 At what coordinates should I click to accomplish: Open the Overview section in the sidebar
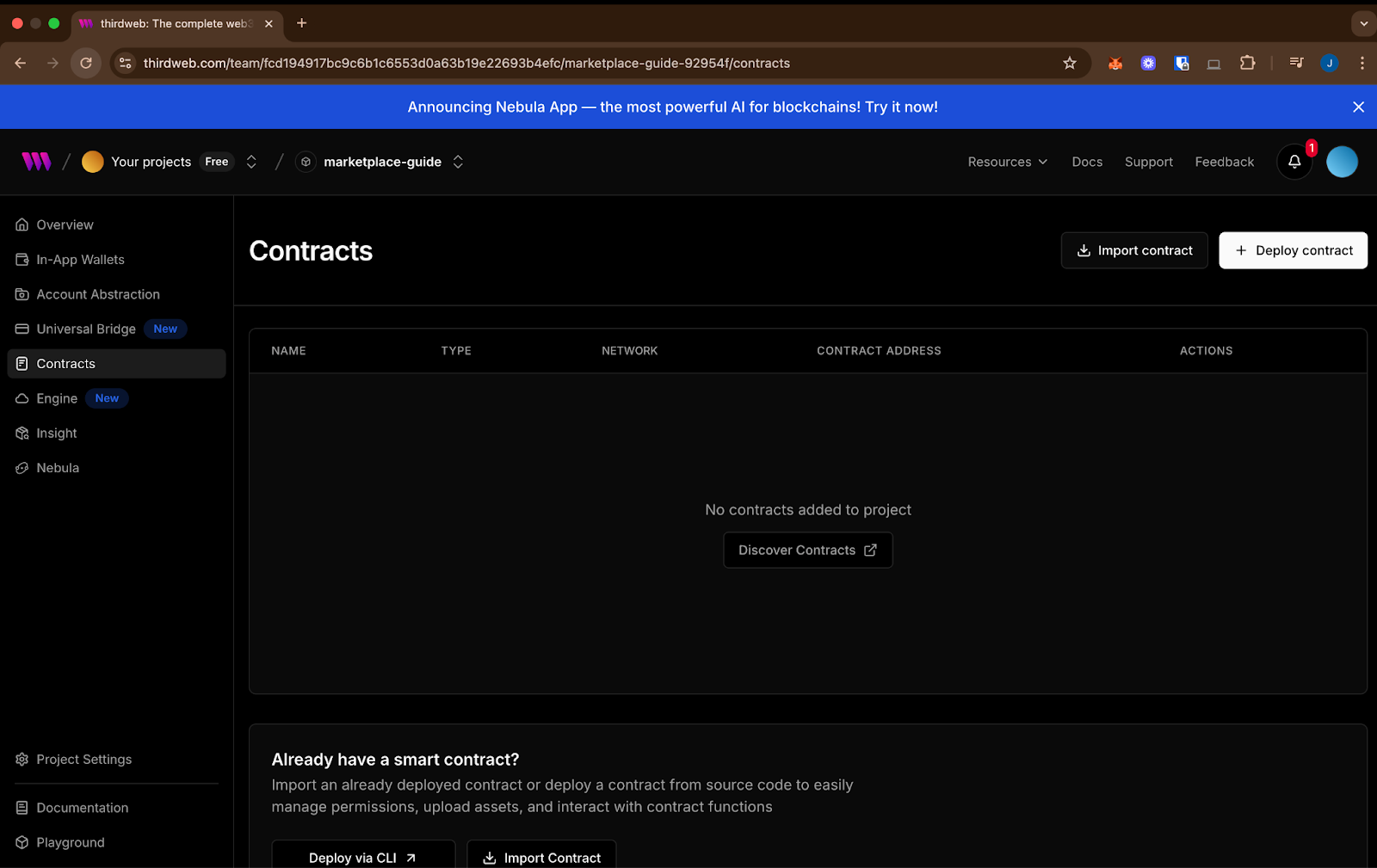[65, 225]
